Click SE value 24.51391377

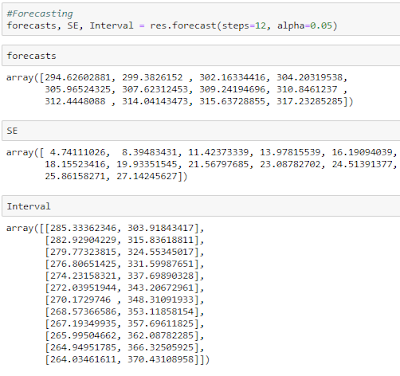[x=362, y=164]
